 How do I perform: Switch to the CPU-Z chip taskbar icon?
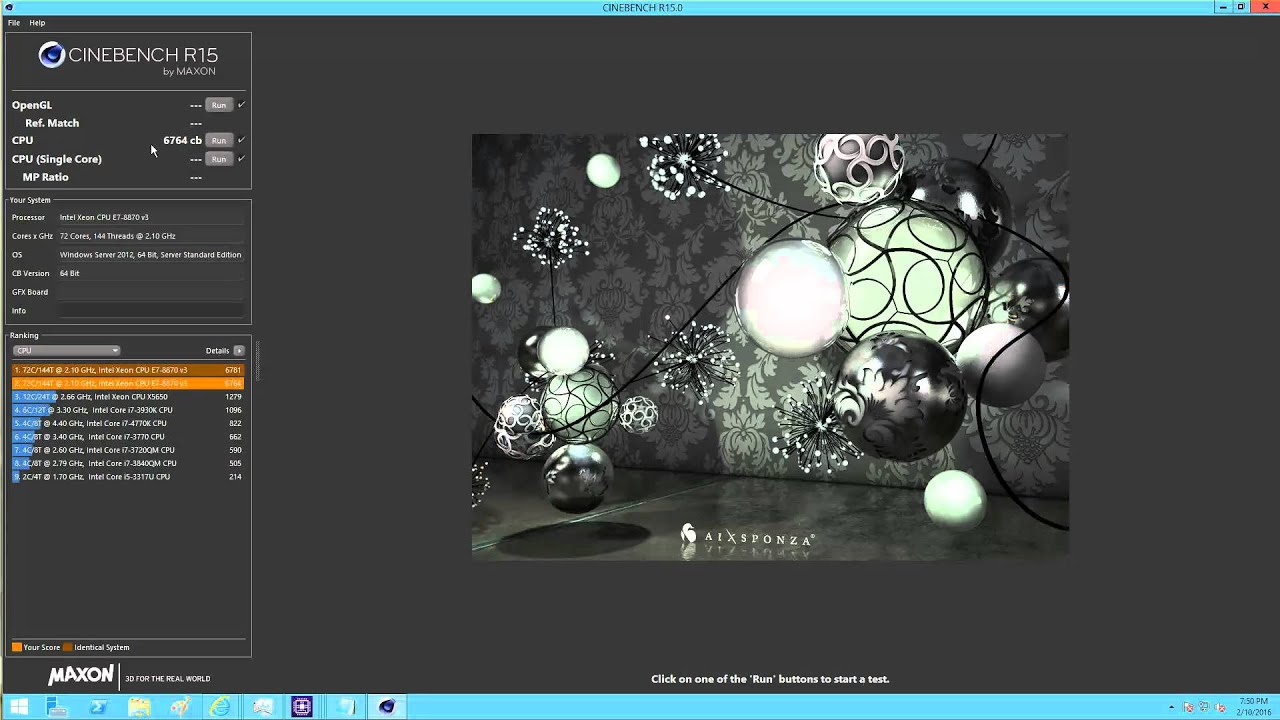tap(302, 707)
